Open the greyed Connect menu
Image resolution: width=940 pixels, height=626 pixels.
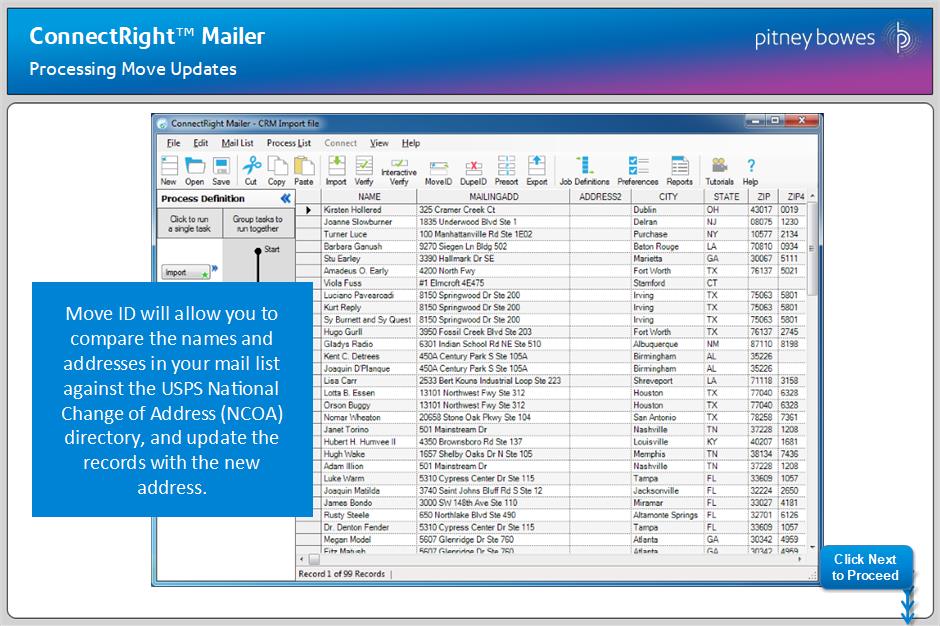click(341, 143)
